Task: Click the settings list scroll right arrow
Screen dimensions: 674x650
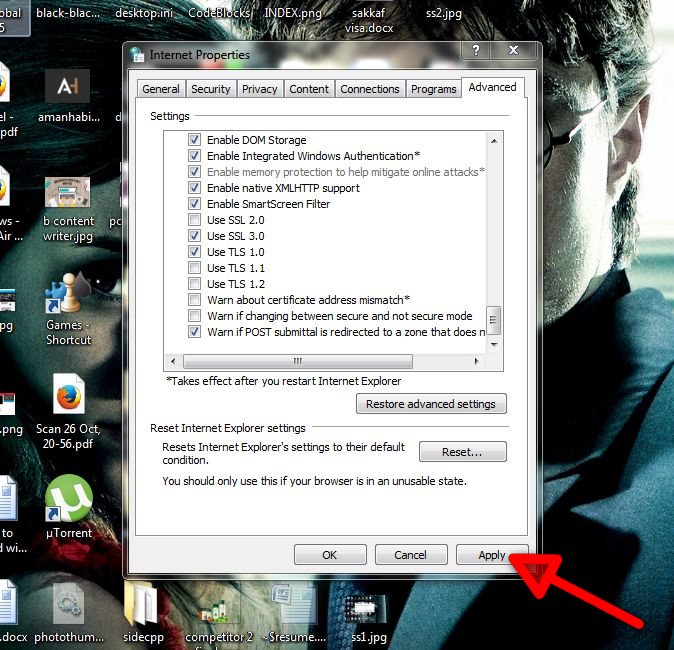Action: coord(476,361)
